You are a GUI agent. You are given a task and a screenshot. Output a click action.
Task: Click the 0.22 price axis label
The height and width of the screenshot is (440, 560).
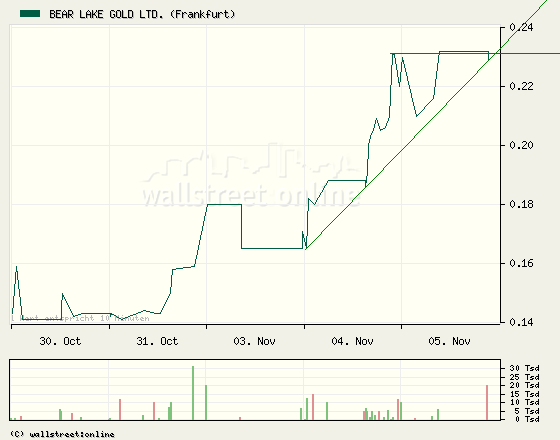tap(521, 86)
